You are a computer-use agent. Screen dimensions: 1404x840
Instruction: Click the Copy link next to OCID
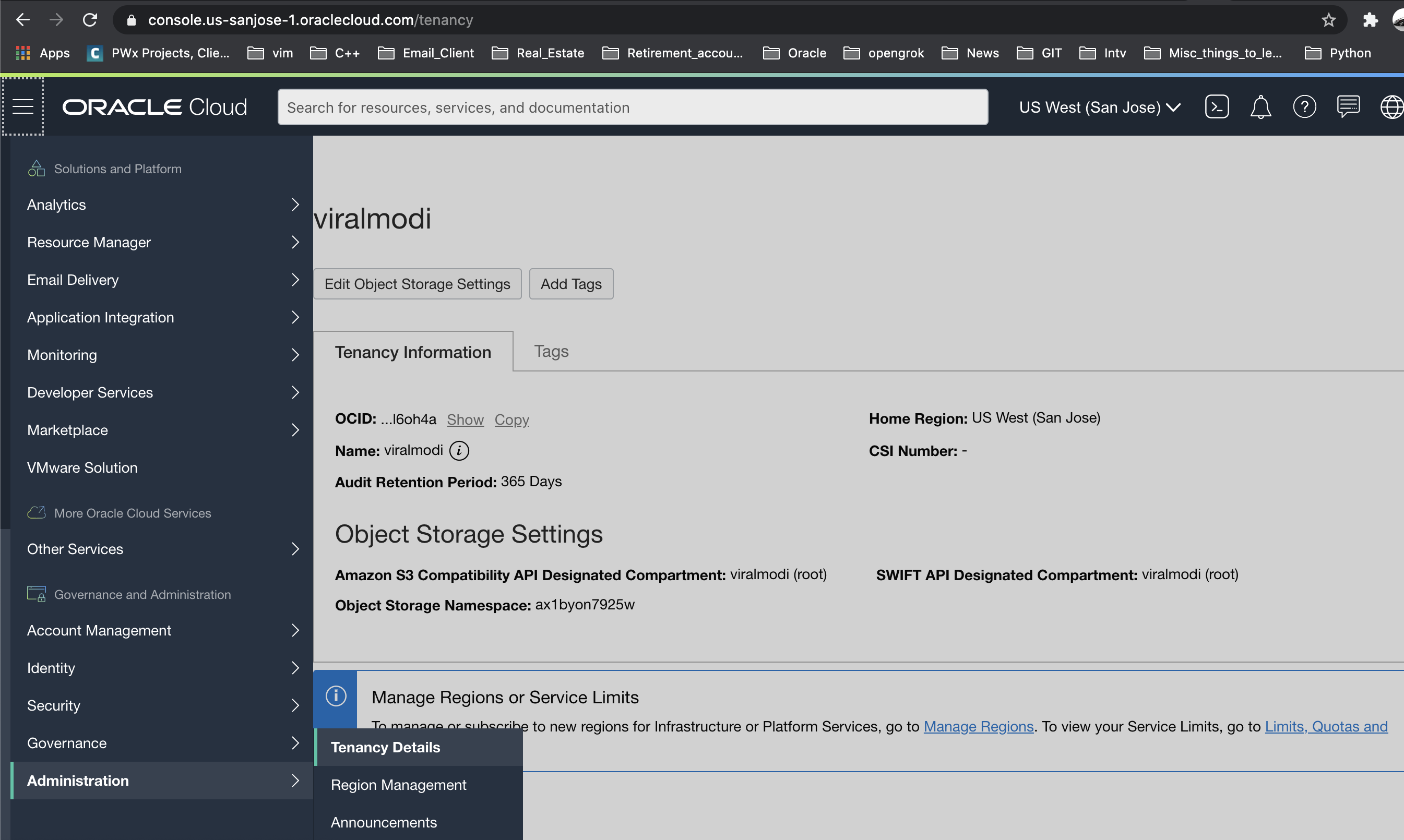point(511,419)
